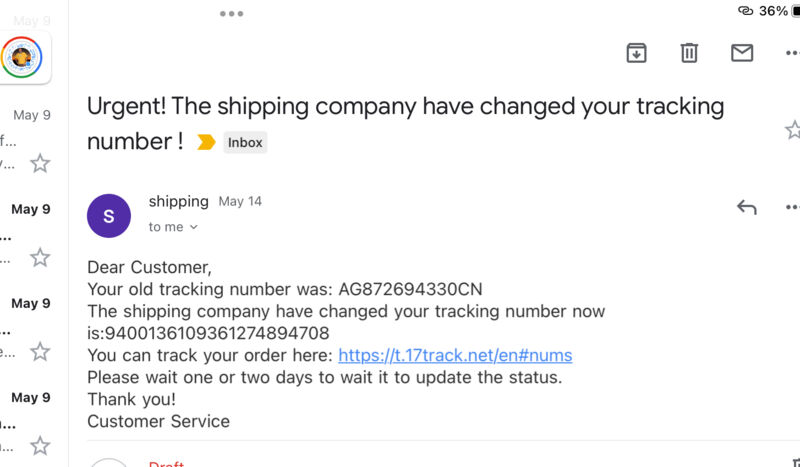Mark the email as unread with the envelope icon
The height and width of the screenshot is (467, 800).
tap(742, 53)
